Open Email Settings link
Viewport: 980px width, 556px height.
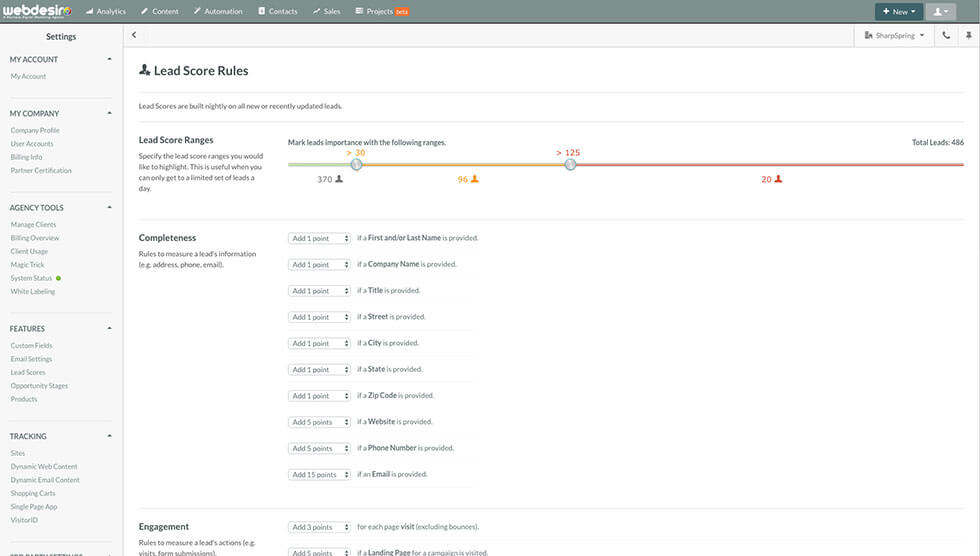pos(31,359)
